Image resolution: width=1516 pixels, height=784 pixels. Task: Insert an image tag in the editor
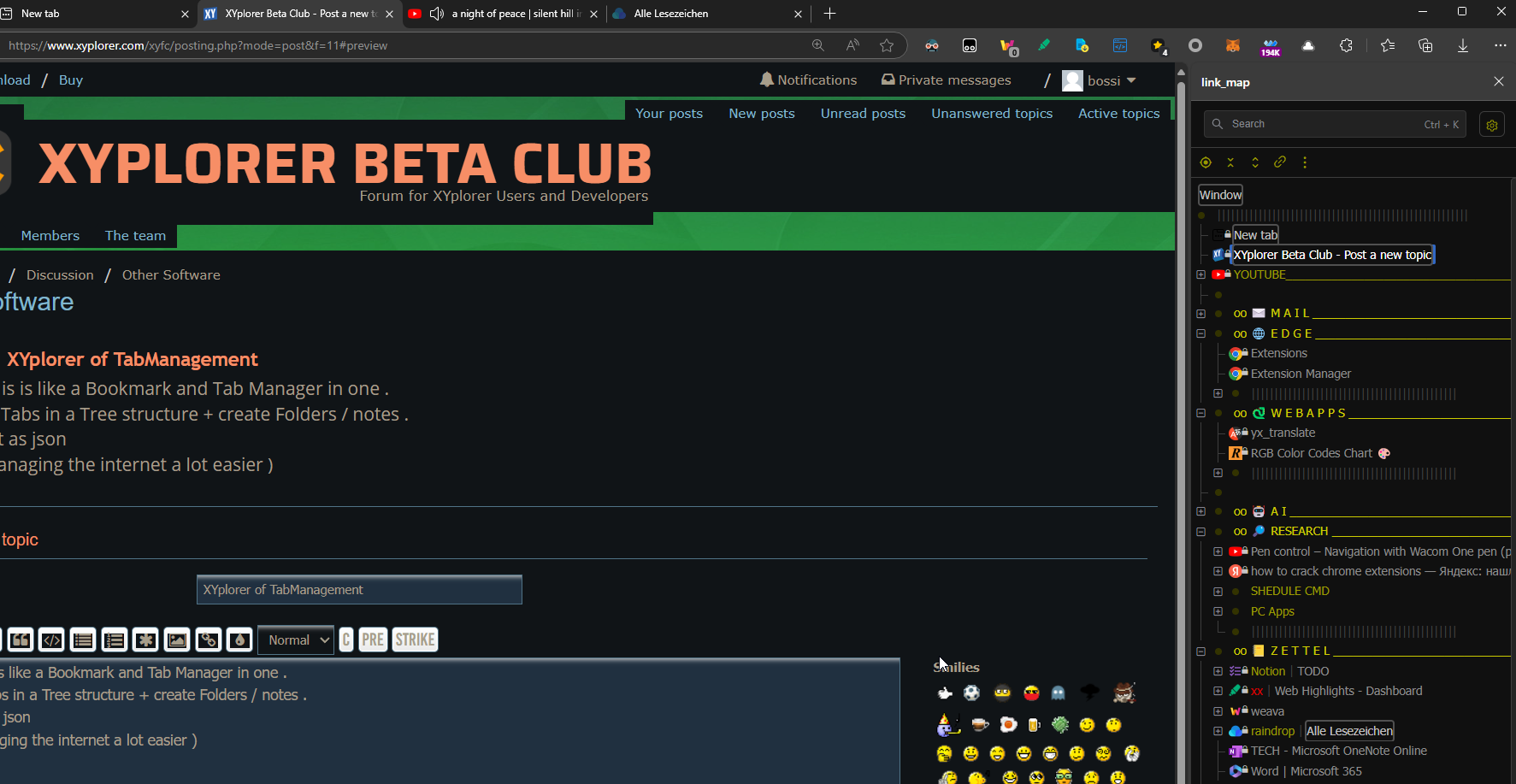(176, 640)
